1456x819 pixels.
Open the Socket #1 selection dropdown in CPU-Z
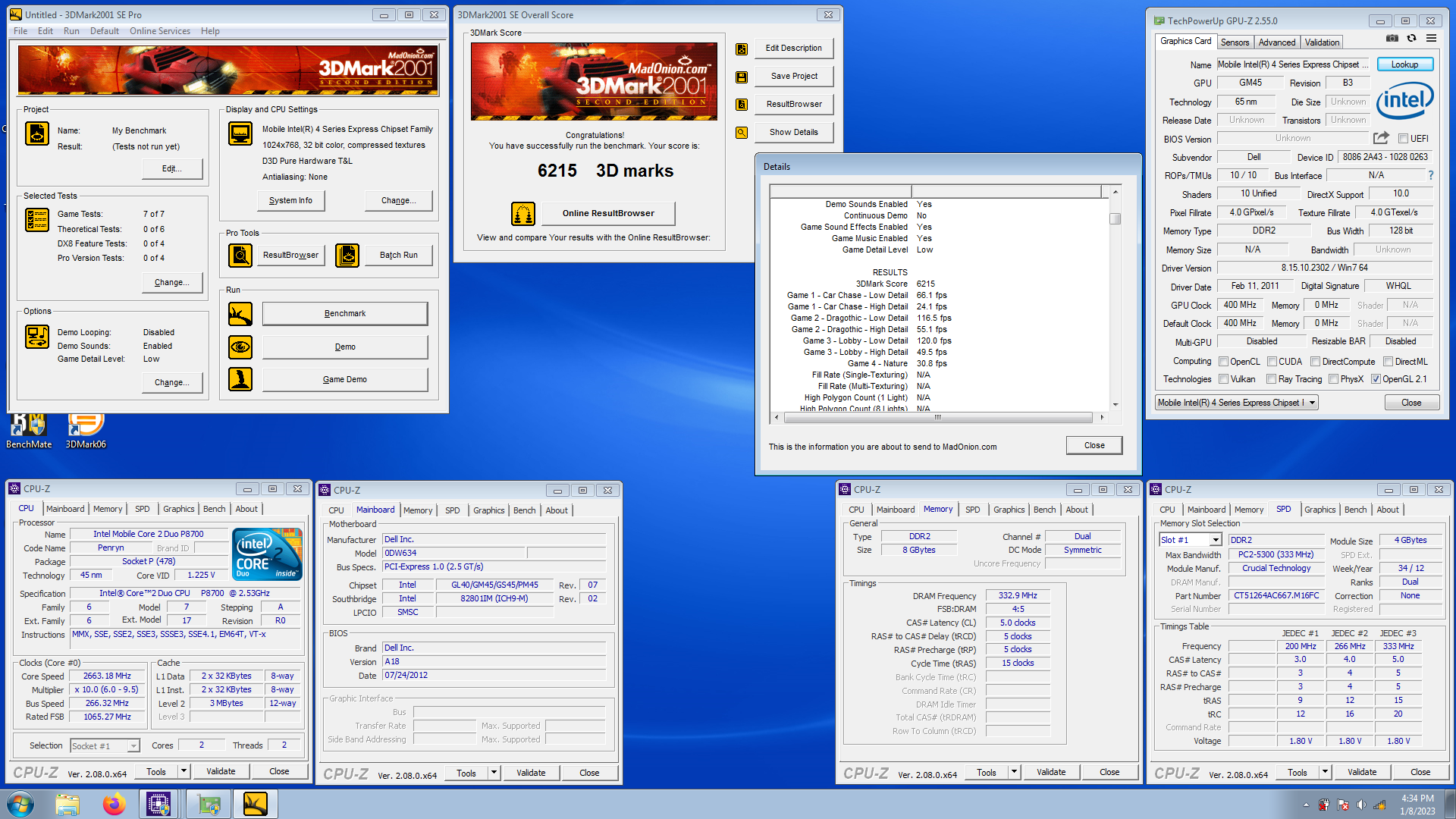(x=133, y=746)
